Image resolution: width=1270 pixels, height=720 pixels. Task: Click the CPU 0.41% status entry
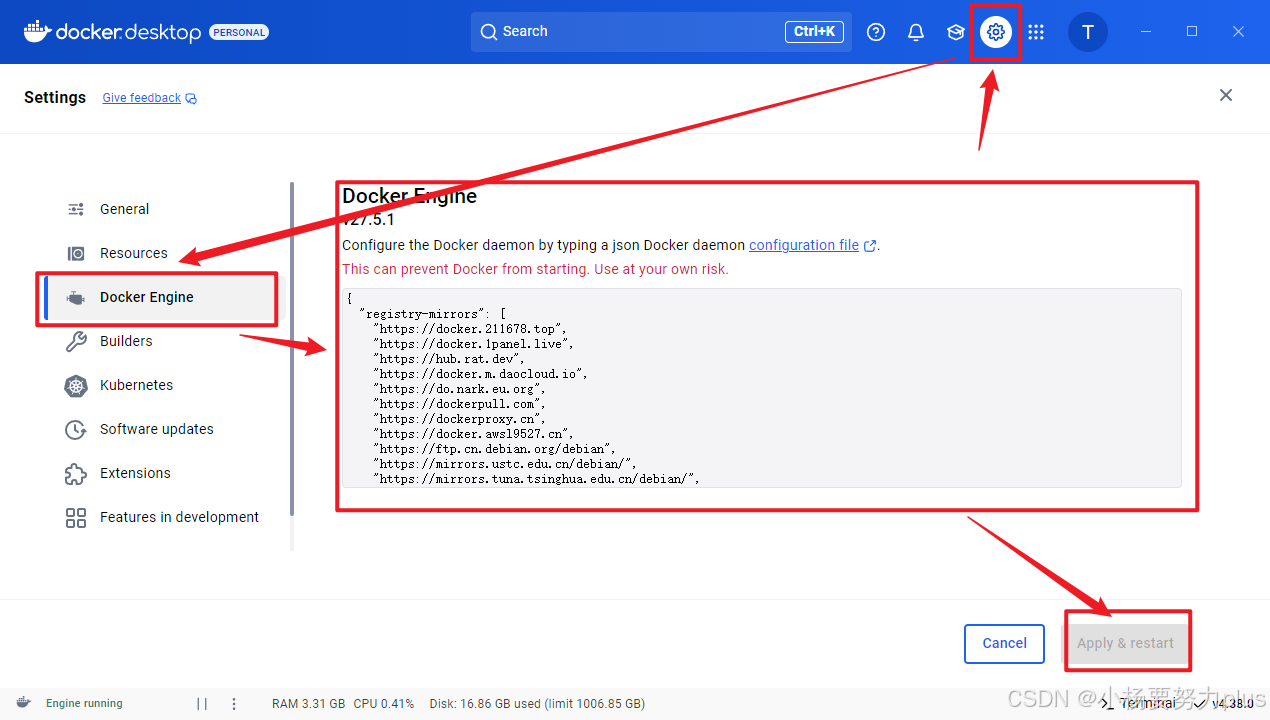(x=384, y=704)
